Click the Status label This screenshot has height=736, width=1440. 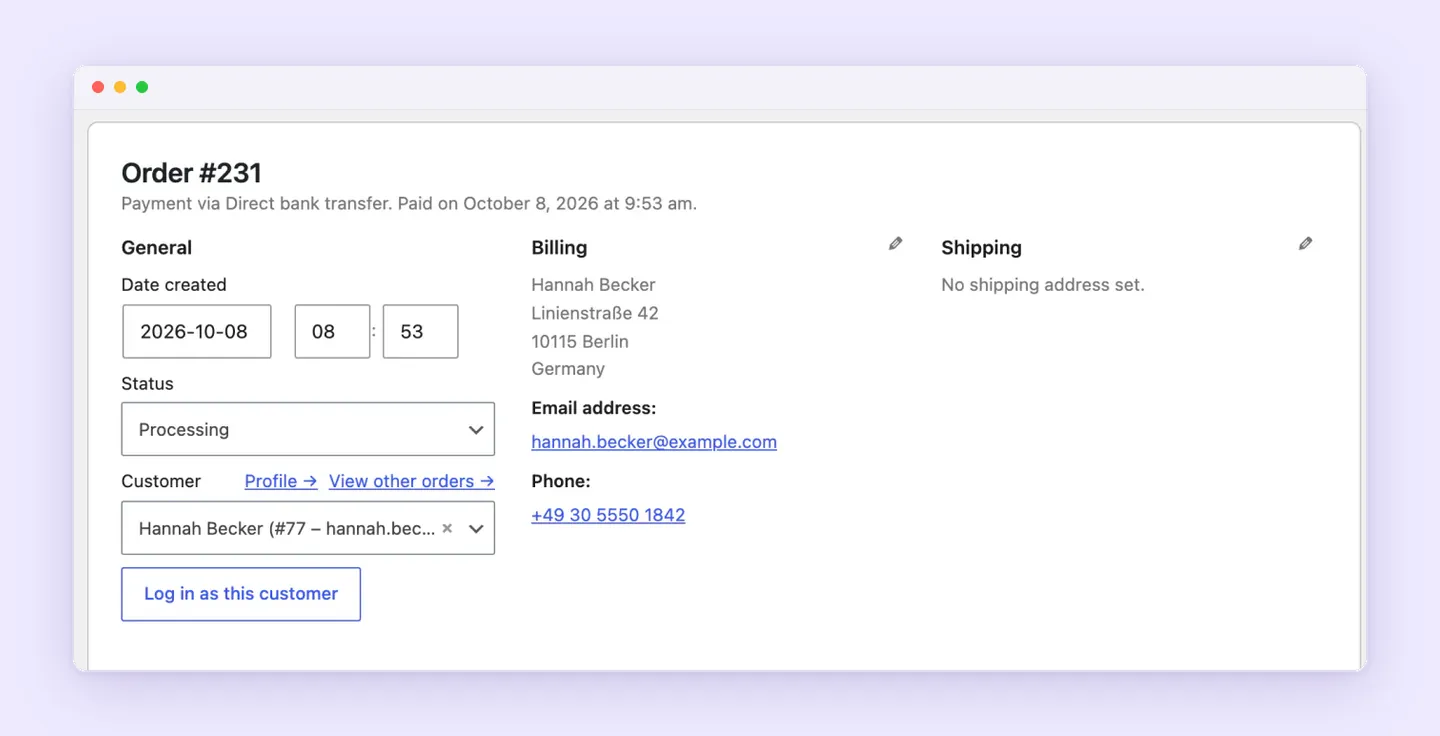pyautogui.click(x=147, y=384)
